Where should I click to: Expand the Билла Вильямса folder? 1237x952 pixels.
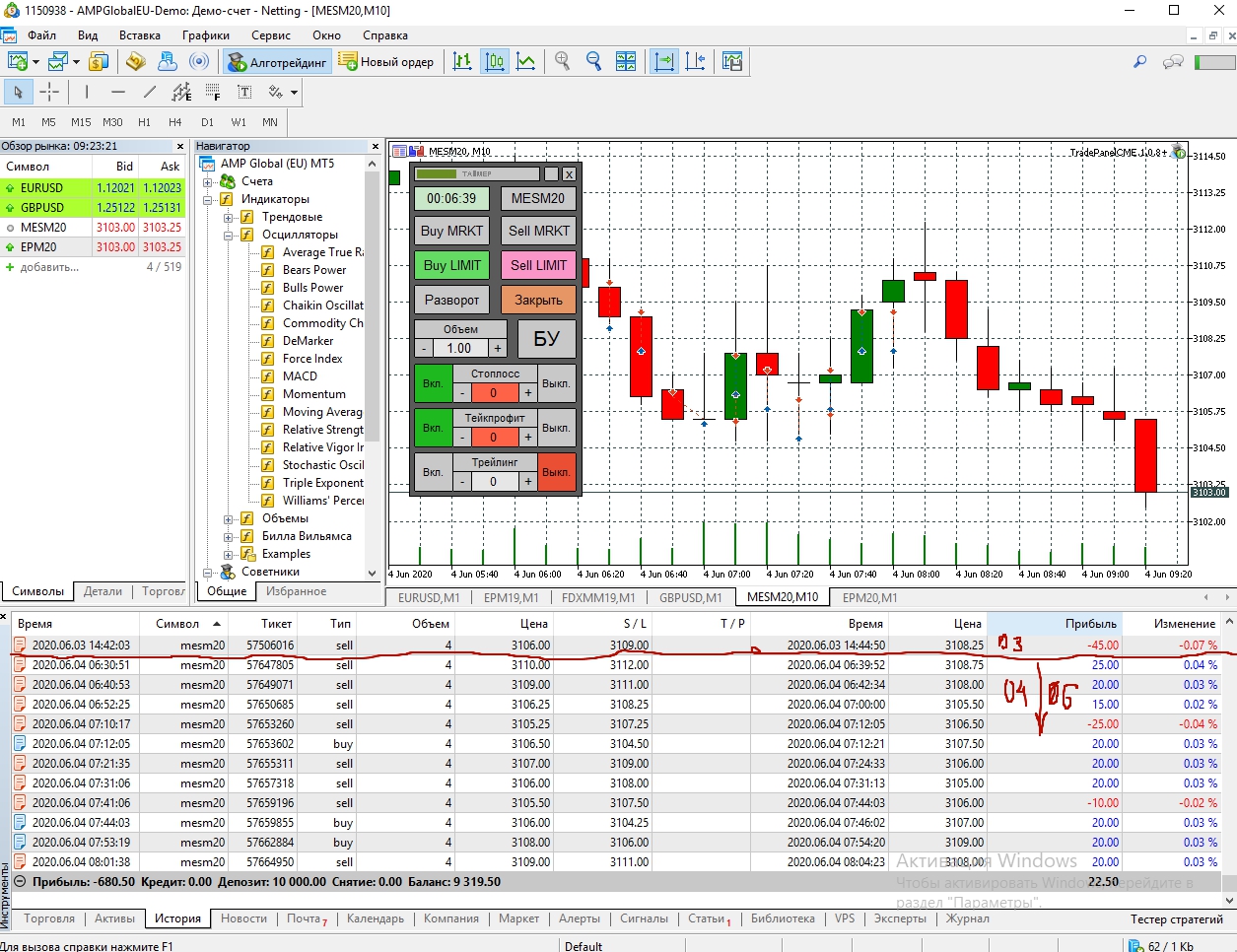coord(229,536)
